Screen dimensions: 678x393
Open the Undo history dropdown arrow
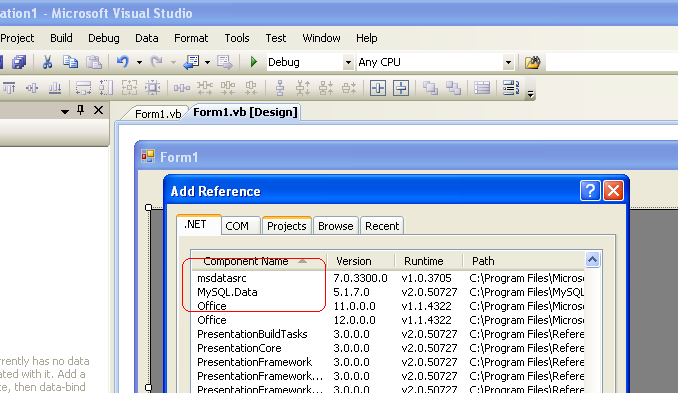(x=139, y=63)
